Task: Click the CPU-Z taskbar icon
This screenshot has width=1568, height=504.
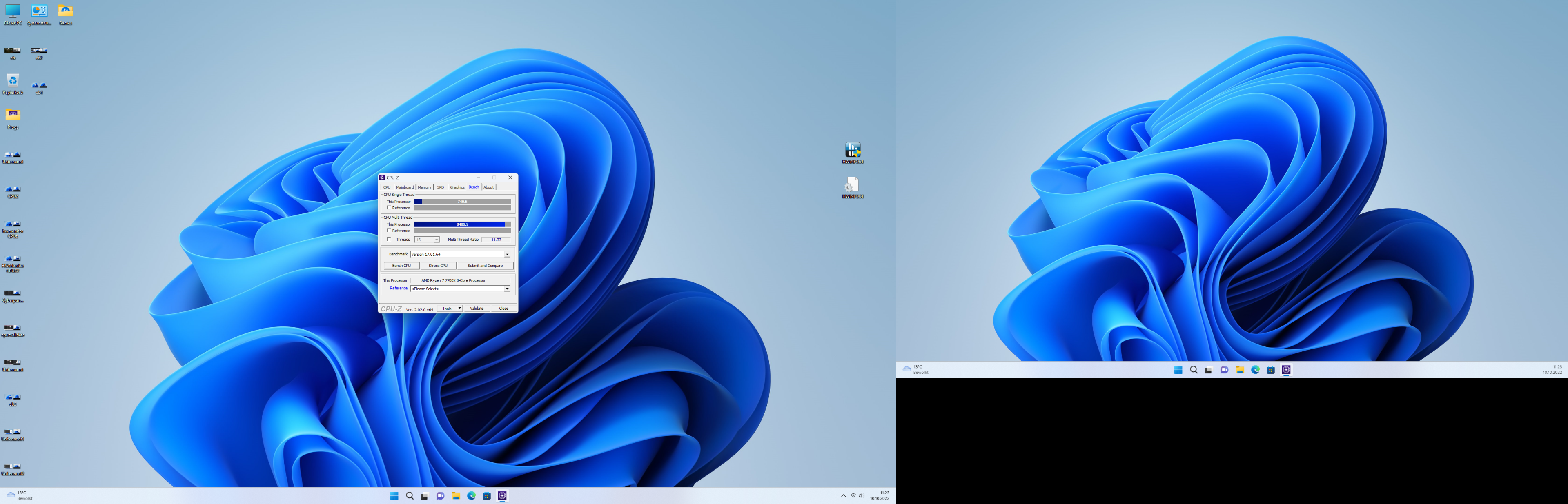Action: click(x=502, y=495)
